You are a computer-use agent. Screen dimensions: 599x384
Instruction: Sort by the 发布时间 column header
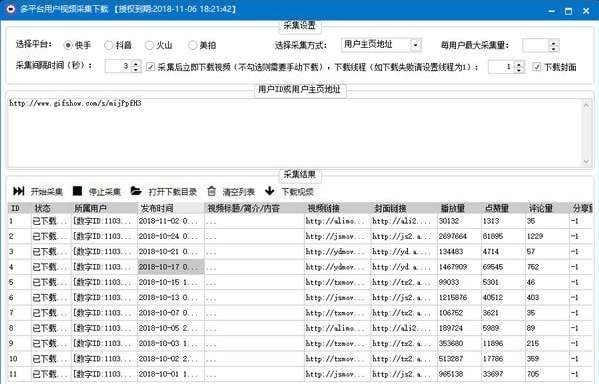[x=171, y=208]
